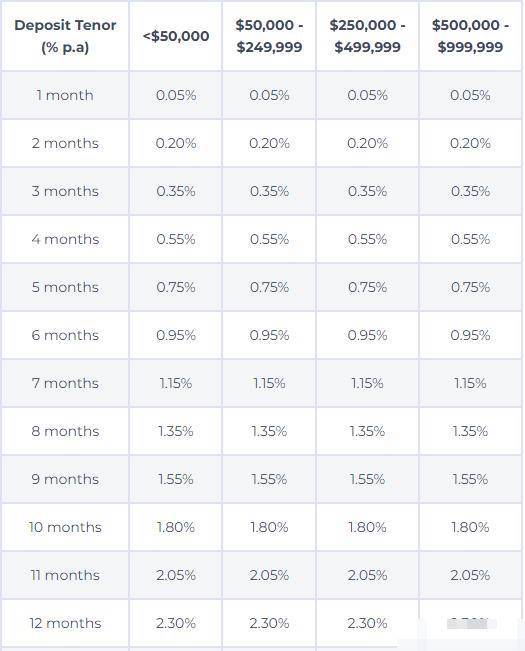
Task: Select 1.15% rate in $500,000 - $999,999 column
Action: 470,383
